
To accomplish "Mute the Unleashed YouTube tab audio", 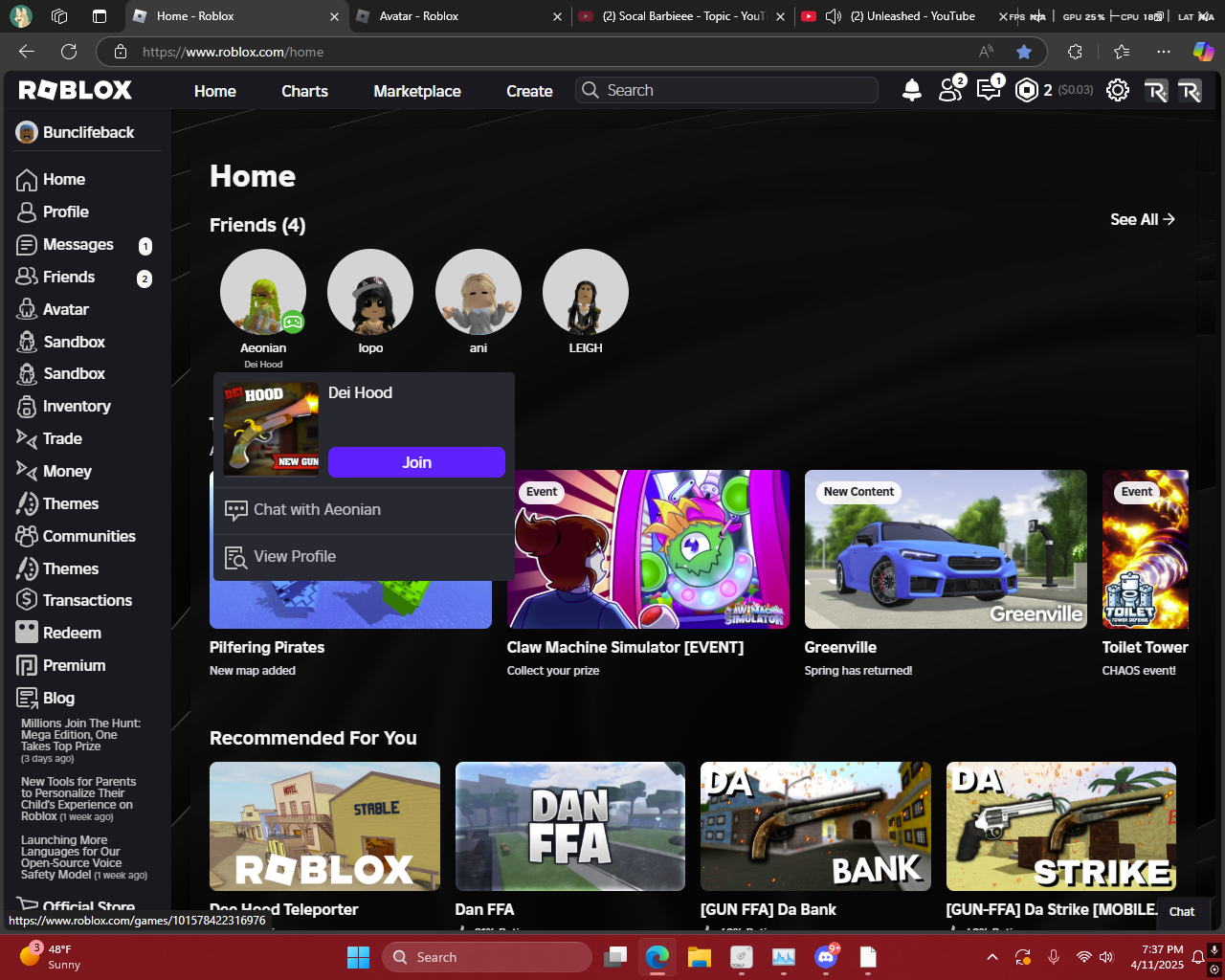I will 834,16.
